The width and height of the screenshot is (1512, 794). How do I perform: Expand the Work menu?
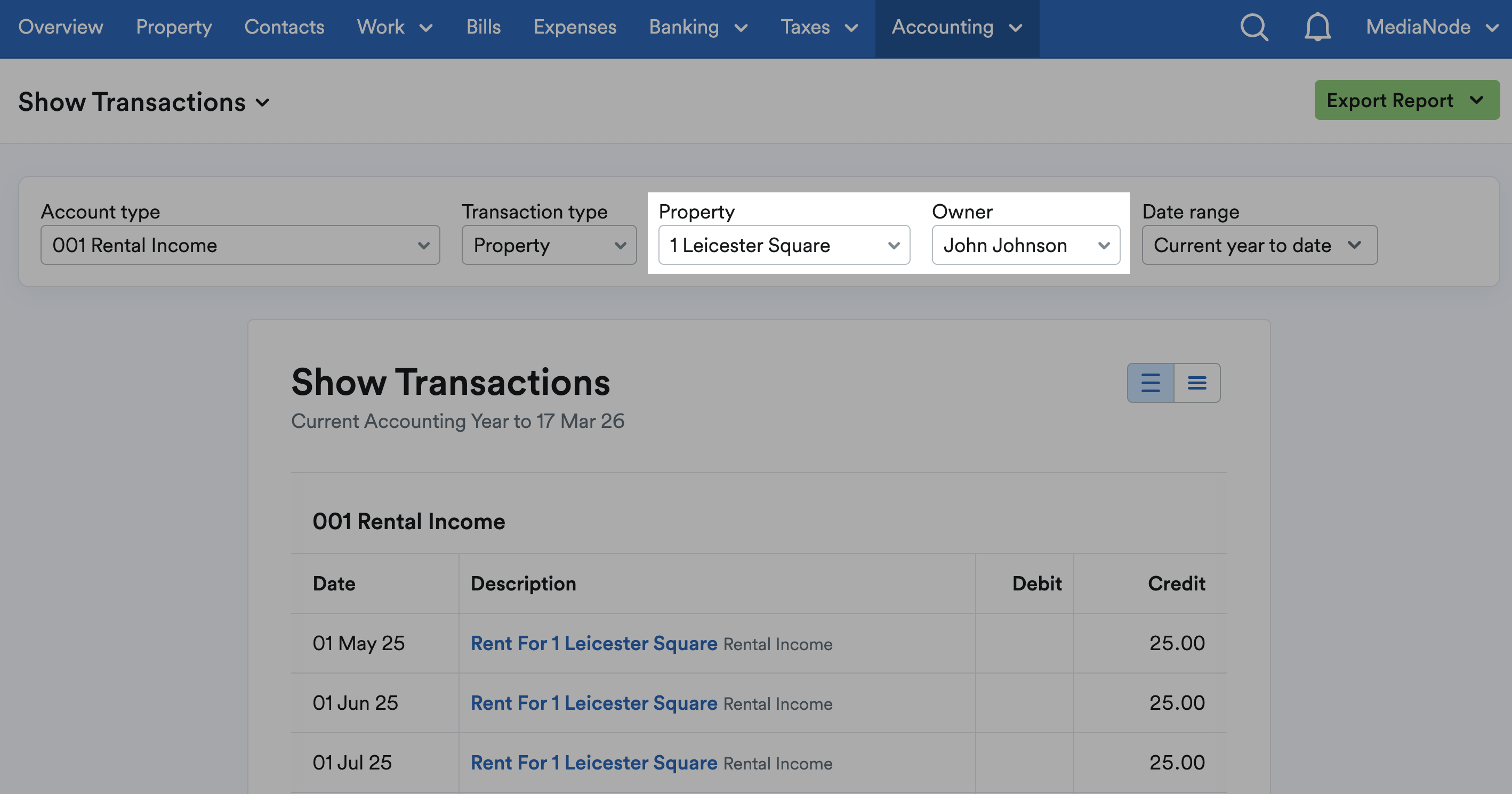(x=395, y=27)
